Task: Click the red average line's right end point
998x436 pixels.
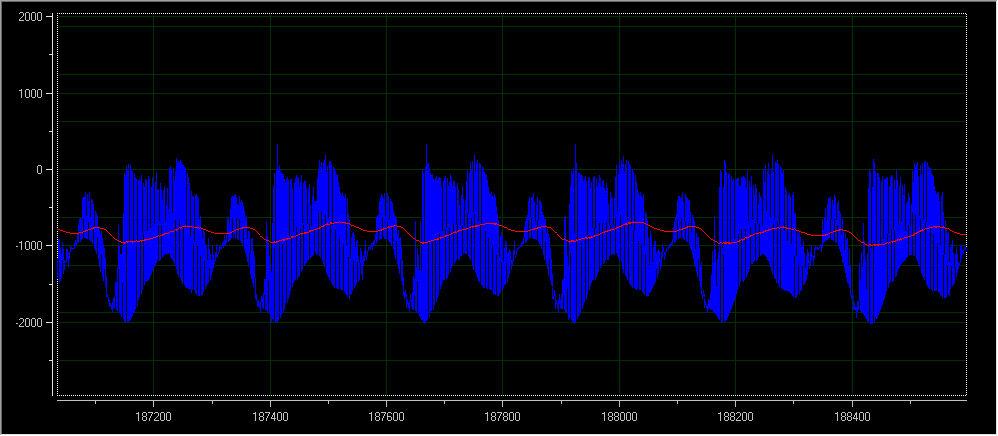Action: tap(966, 234)
